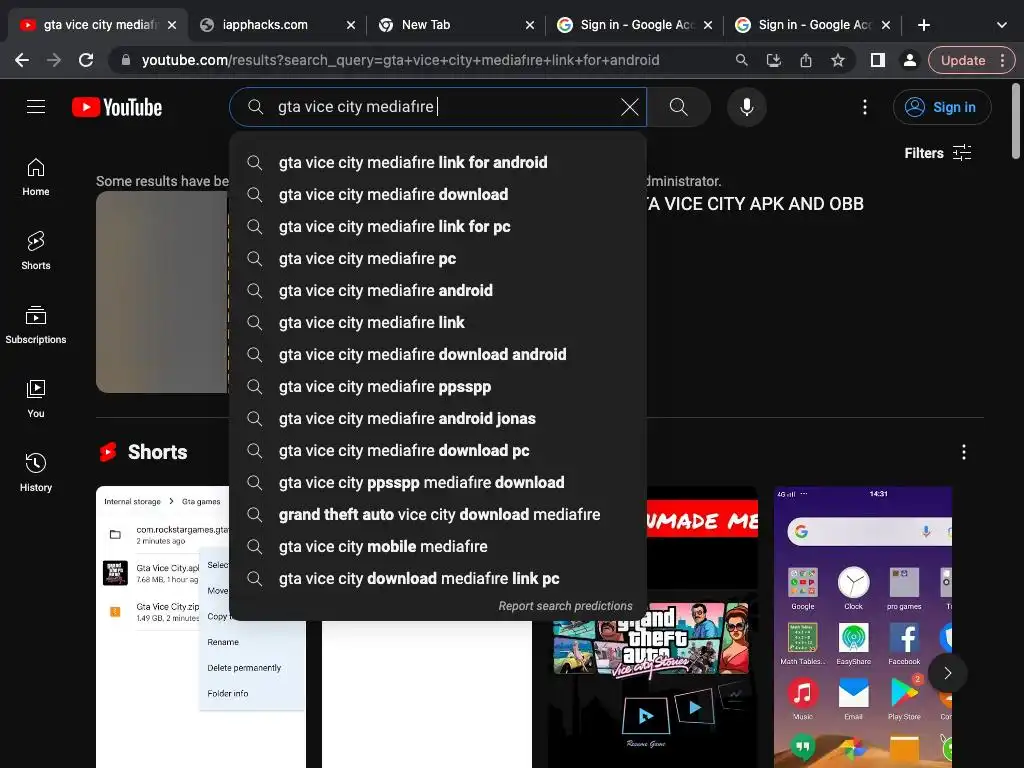Choose suggestion 'mediafire download android'
Screen dimensions: 1024x768
point(438,355)
